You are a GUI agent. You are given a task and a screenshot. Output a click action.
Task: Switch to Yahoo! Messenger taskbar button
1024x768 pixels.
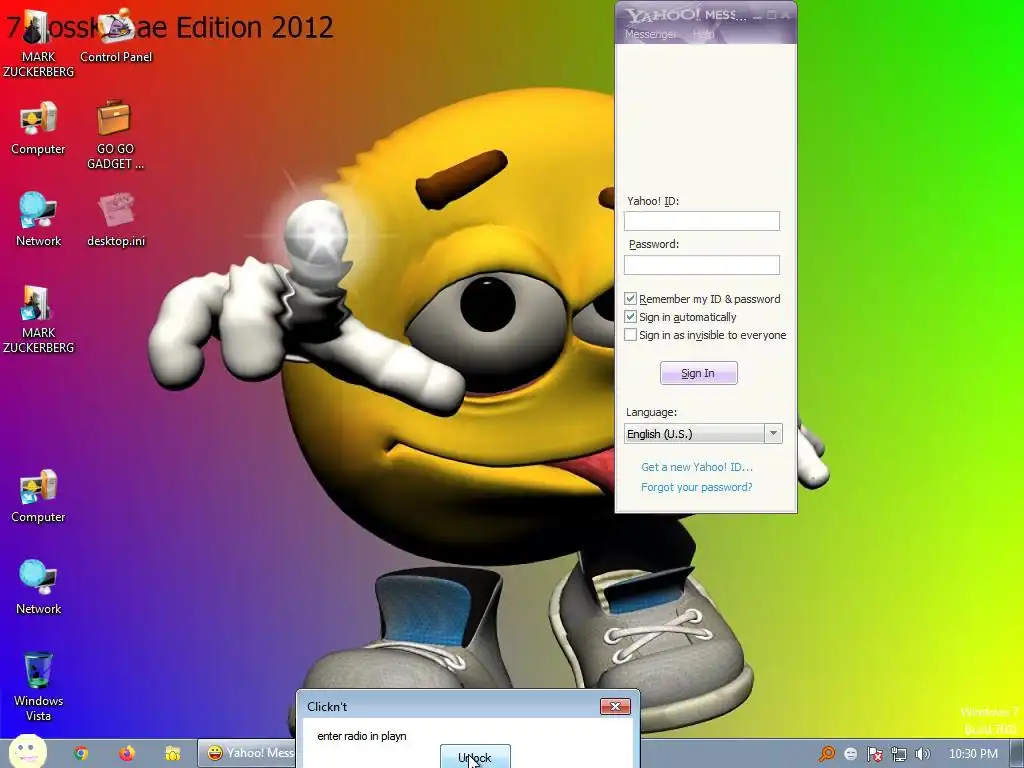pos(247,753)
